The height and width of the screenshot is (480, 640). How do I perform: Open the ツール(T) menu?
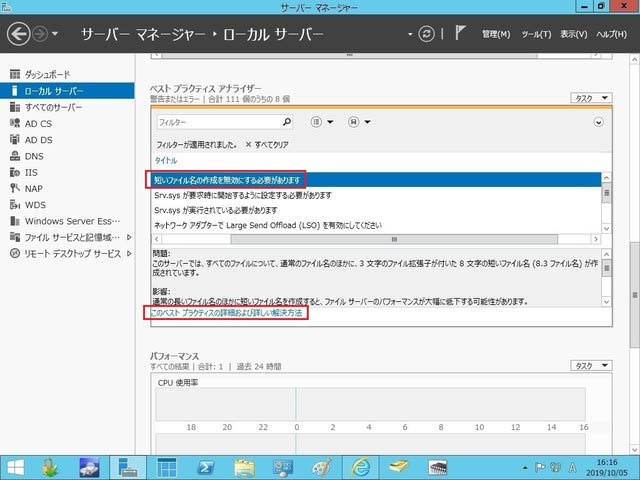coord(536,34)
